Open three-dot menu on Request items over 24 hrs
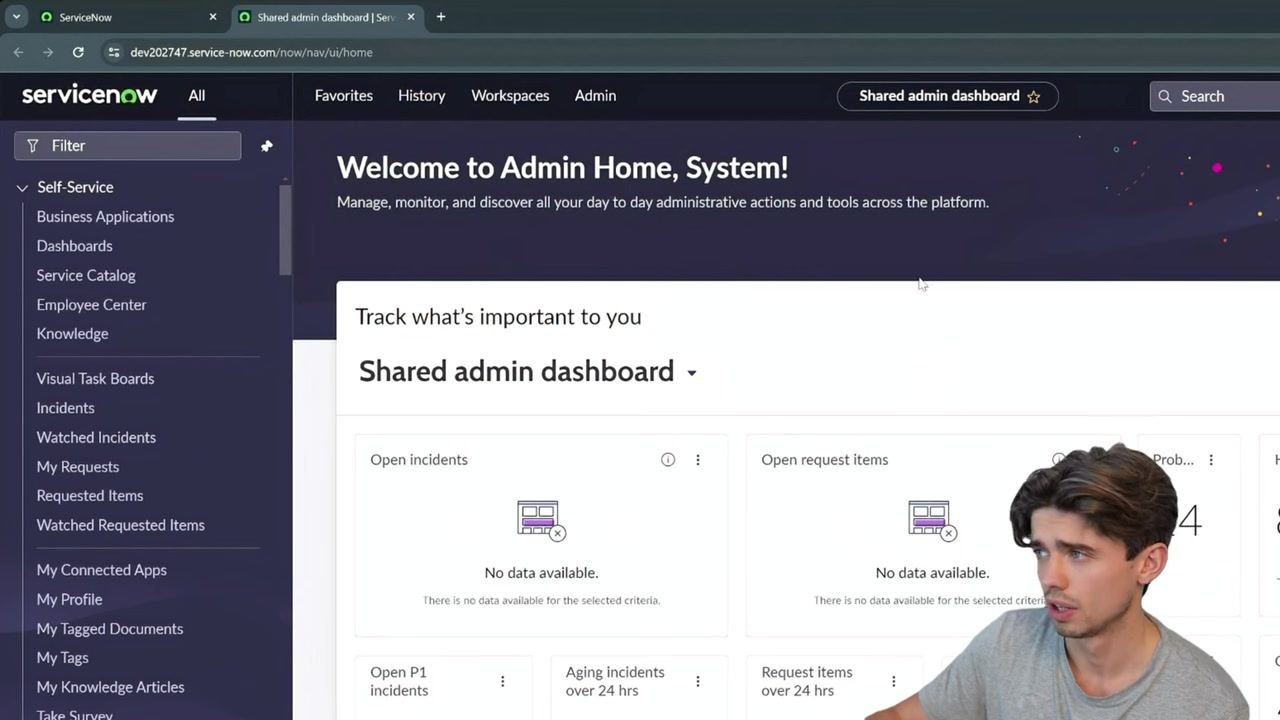The width and height of the screenshot is (1280, 720). (x=893, y=681)
